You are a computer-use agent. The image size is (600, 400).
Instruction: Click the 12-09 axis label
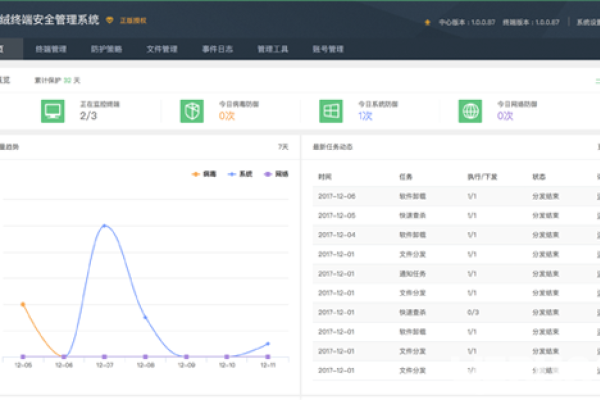pos(186,365)
